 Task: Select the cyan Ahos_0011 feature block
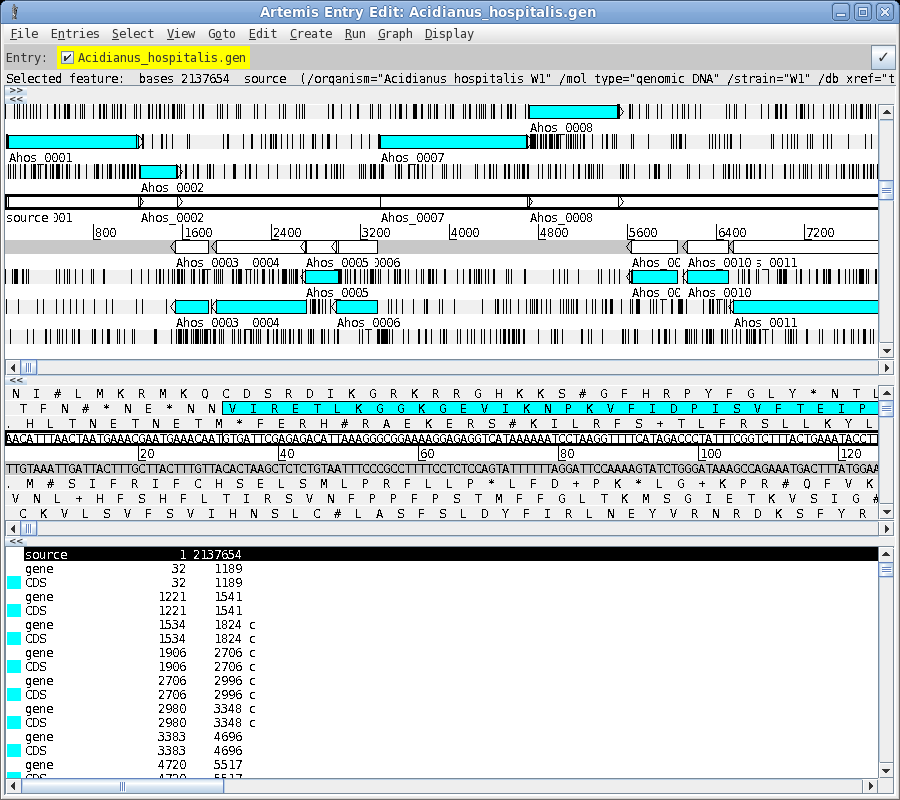click(x=805, y=307)
